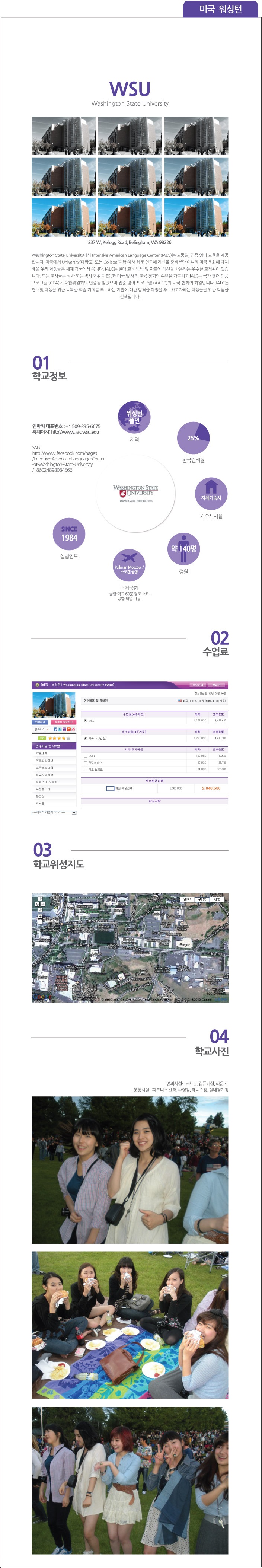Click the blue 인쇄하기 print button

pos(39,722)
